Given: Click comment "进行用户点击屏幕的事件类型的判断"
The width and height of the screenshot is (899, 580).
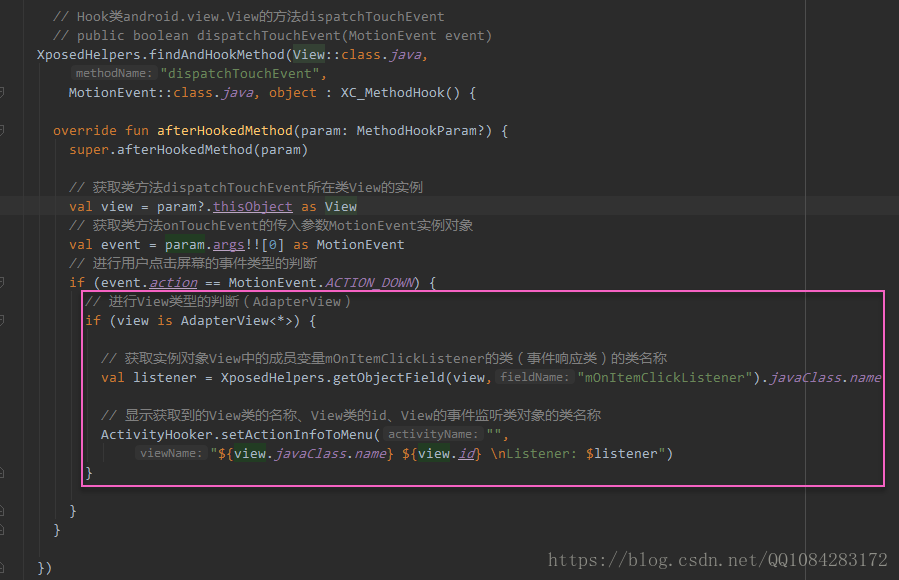Looking at the screenshot, I should click(193, 263).
